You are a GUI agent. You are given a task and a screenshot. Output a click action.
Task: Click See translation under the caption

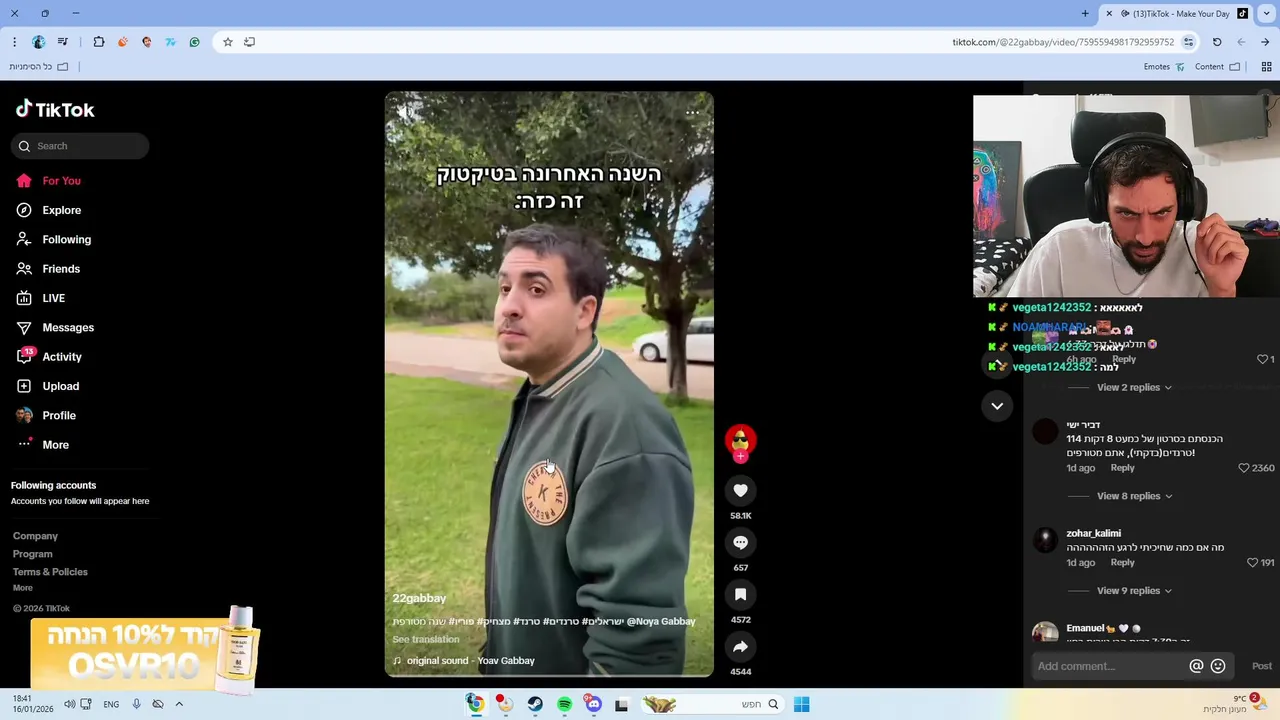[426, 640]
